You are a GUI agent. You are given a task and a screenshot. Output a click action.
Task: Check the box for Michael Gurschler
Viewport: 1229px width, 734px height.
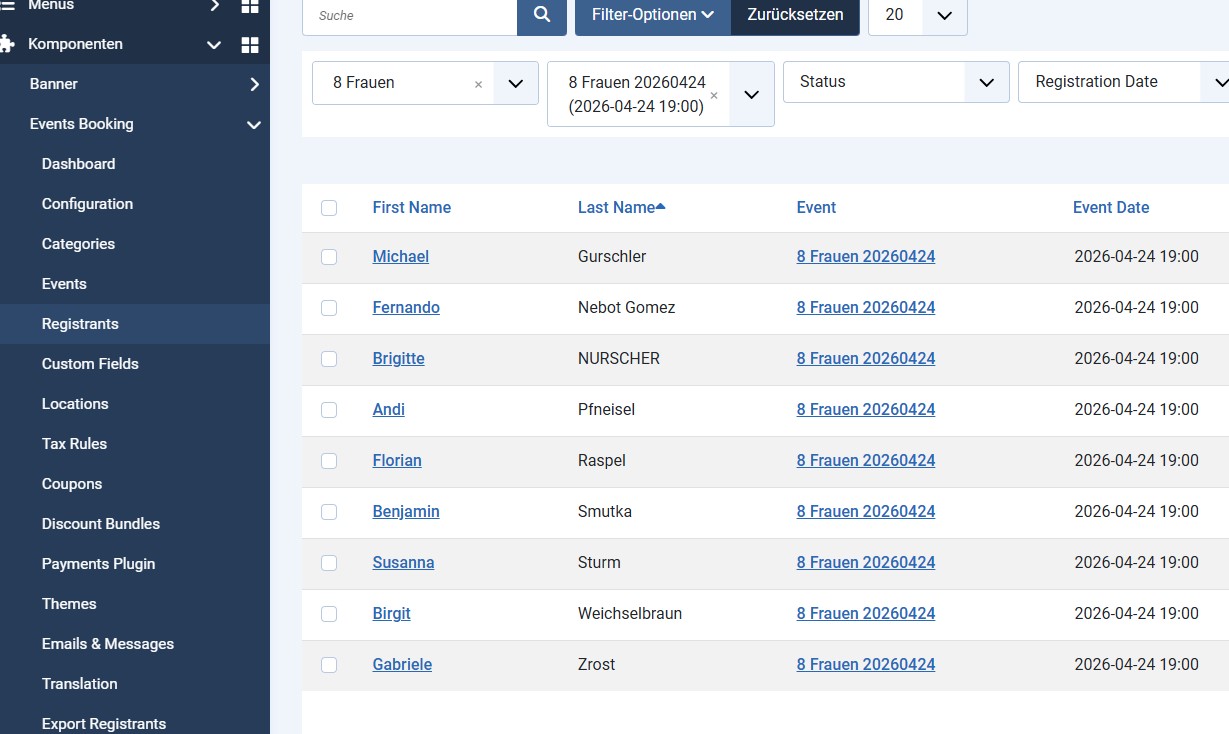tap(329, 257)
